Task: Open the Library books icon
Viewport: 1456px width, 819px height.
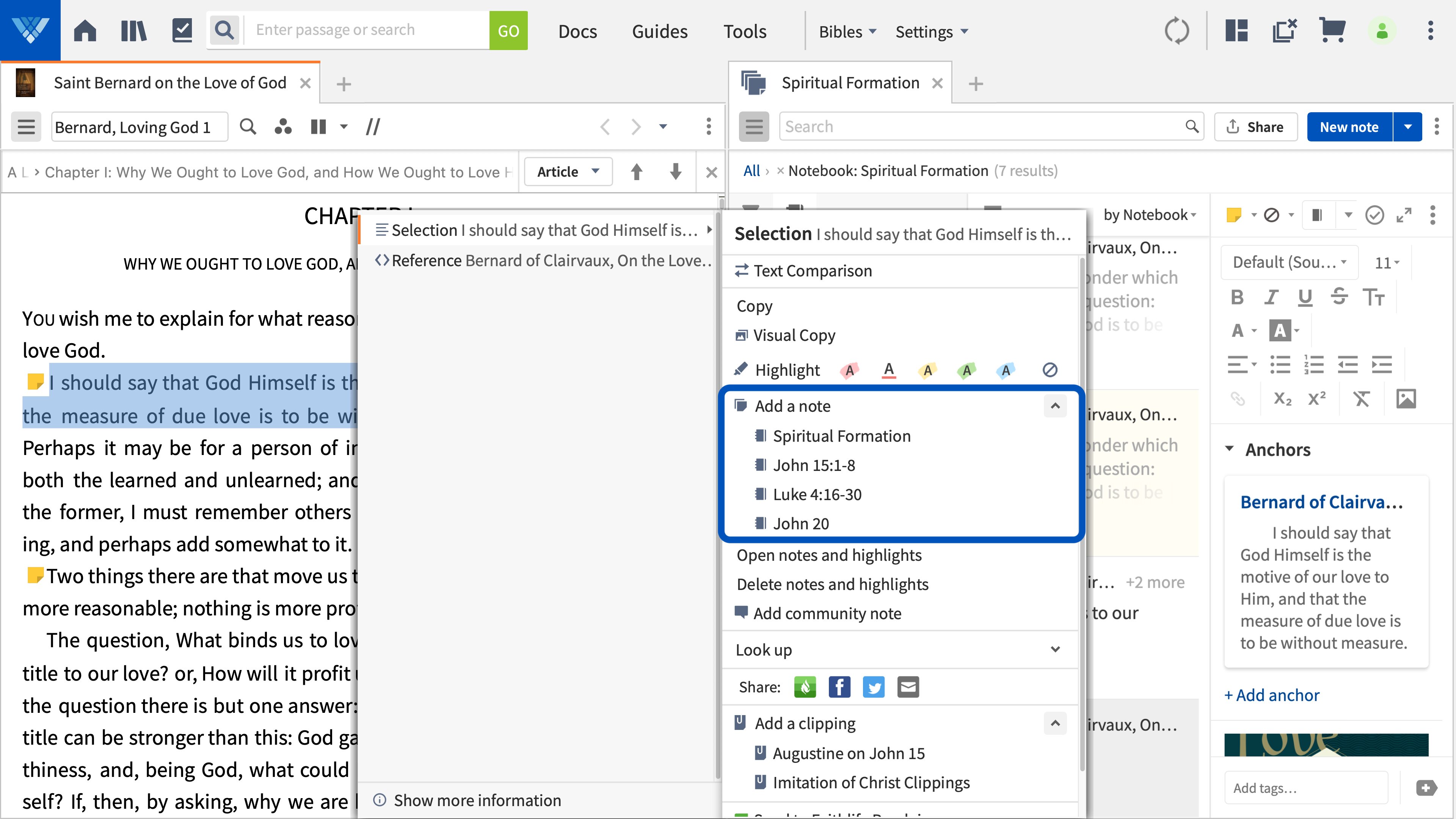Action: pos(134,30)
